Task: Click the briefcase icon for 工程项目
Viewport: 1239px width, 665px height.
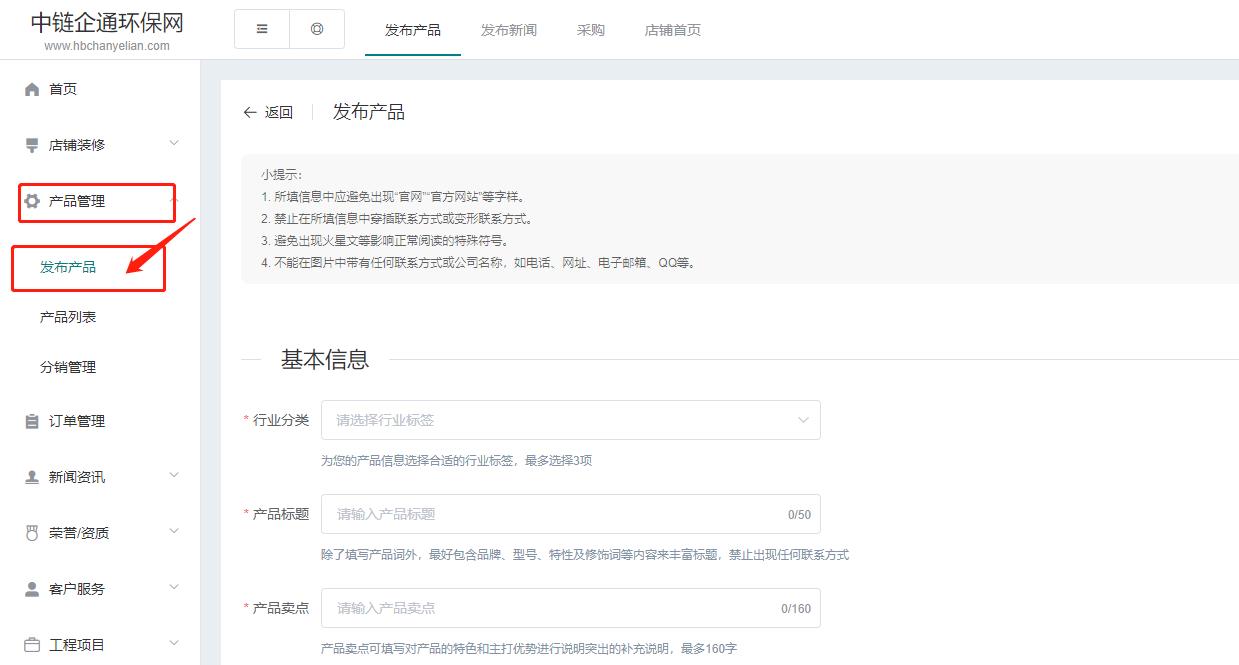Action: [x=32, y=645]
